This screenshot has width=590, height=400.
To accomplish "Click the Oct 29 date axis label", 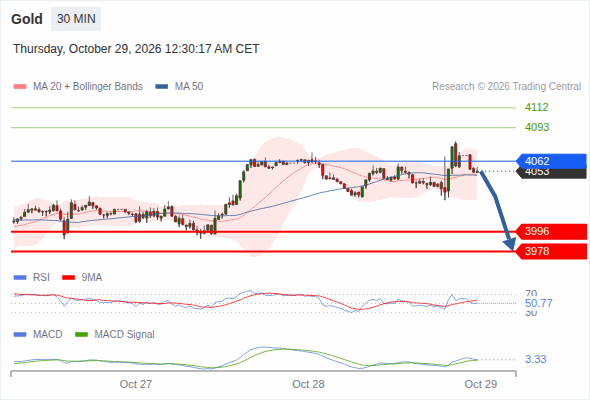I will click(x=481, y=384).
